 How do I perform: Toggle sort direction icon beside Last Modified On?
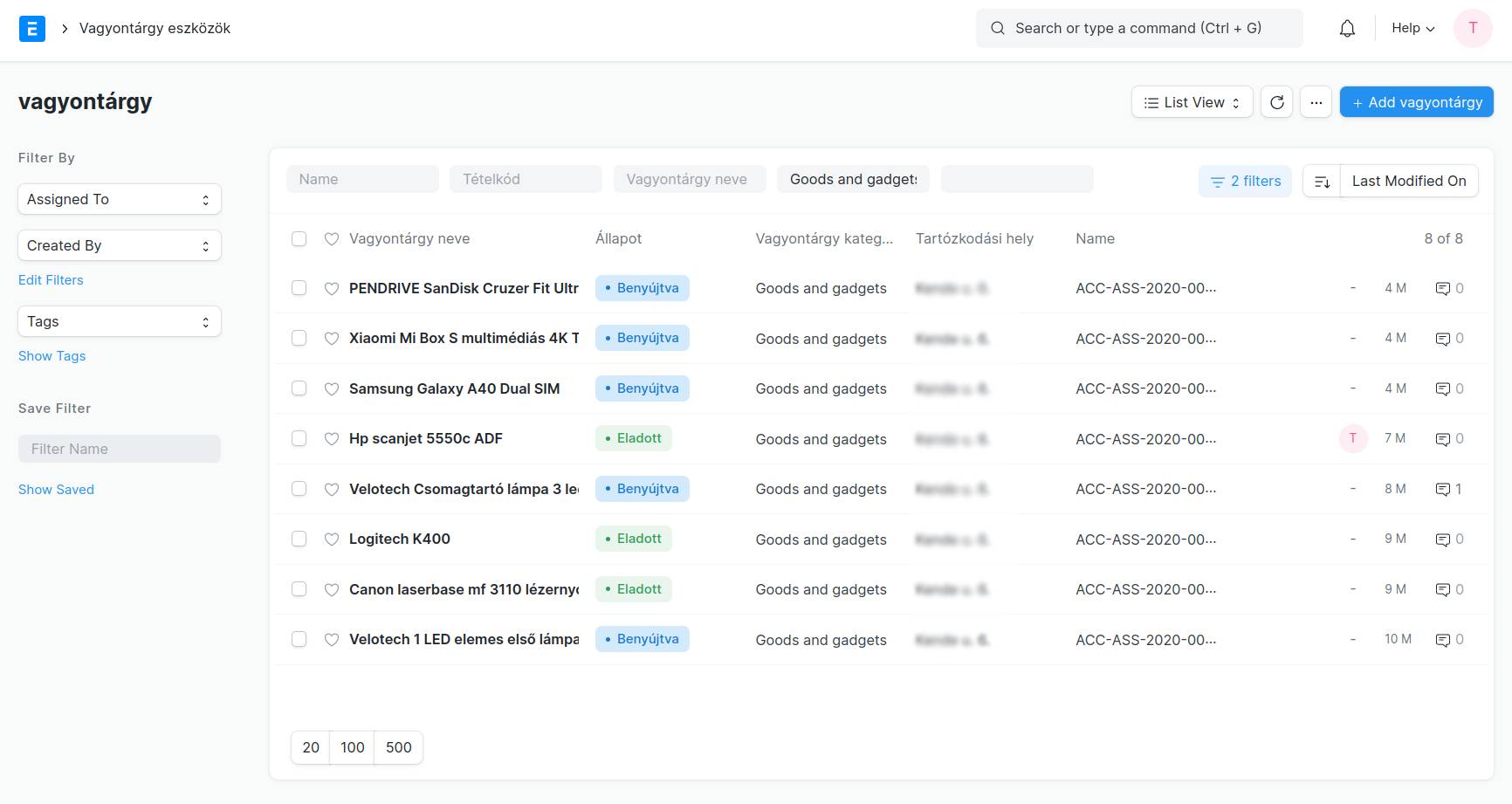tap(1322, 182)
